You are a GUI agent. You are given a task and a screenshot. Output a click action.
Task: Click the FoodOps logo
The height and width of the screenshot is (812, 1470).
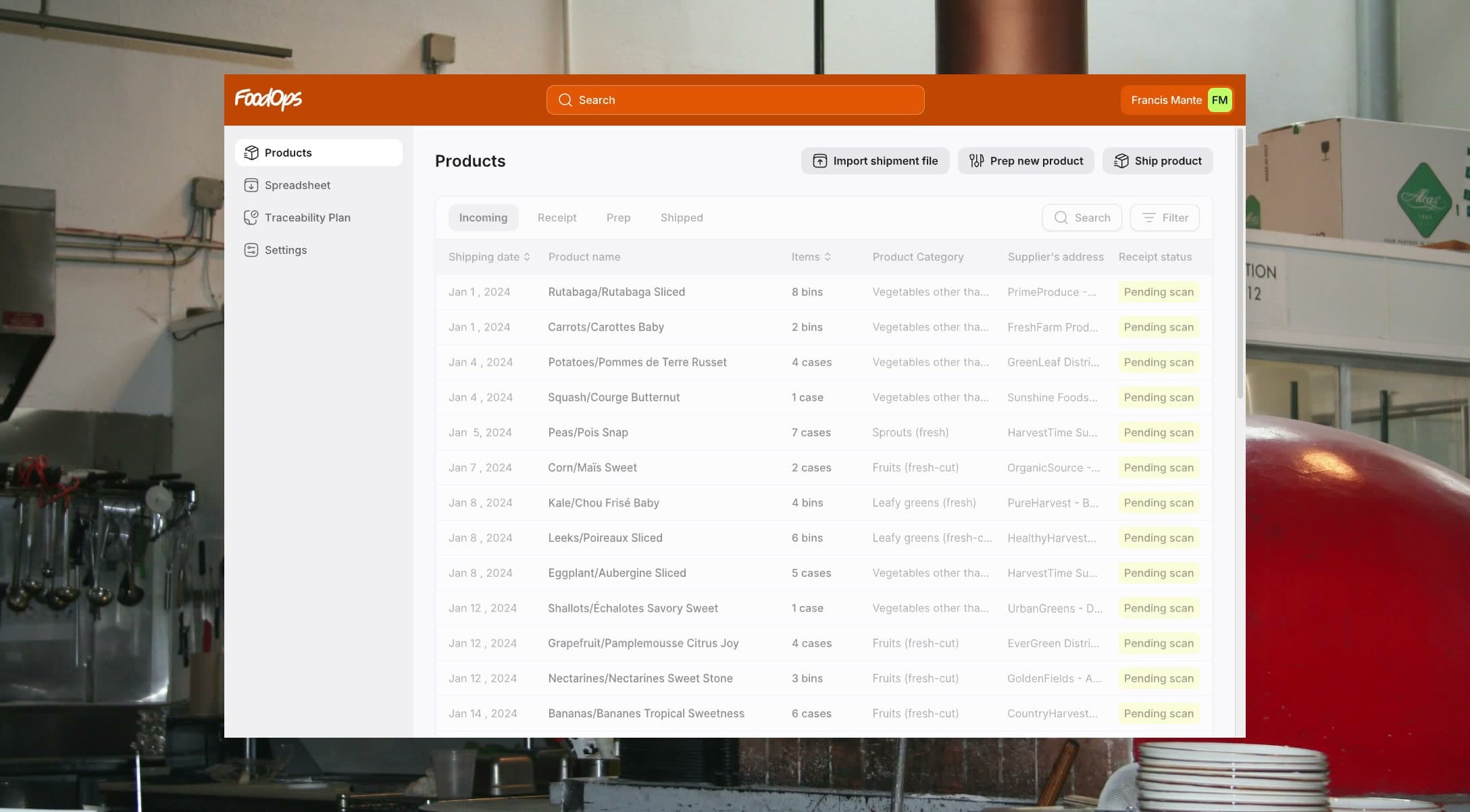268,99
